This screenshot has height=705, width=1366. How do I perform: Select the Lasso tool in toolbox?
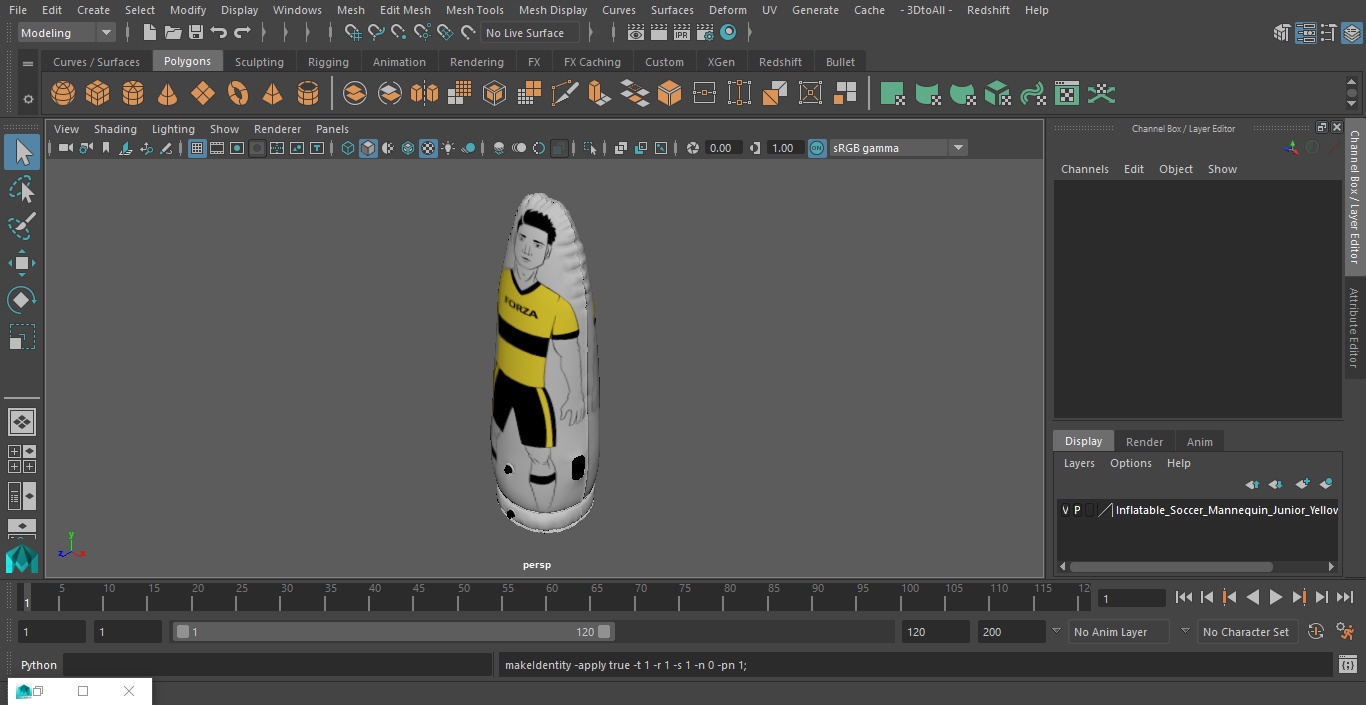point(21,190)
